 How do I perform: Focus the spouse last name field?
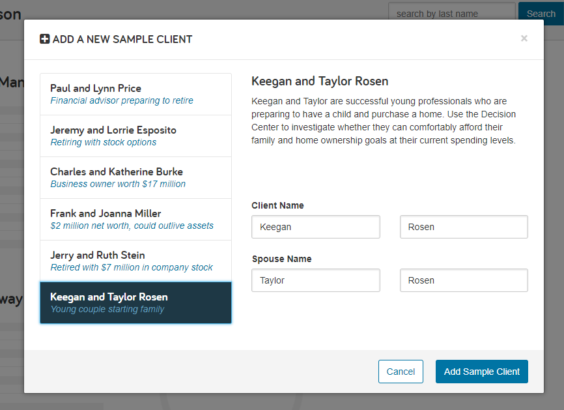point(464,280)
